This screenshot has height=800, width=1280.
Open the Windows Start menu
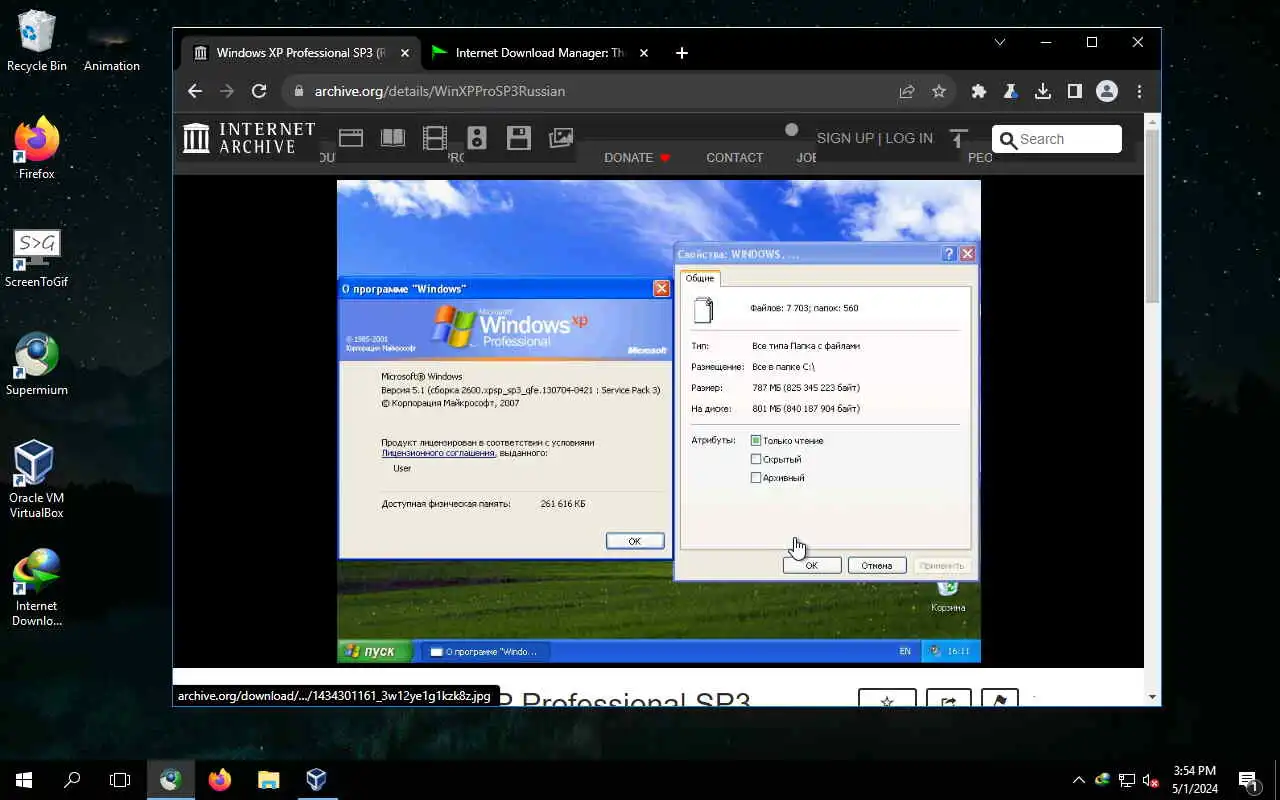pyautogui.click(x=24, y=779)
